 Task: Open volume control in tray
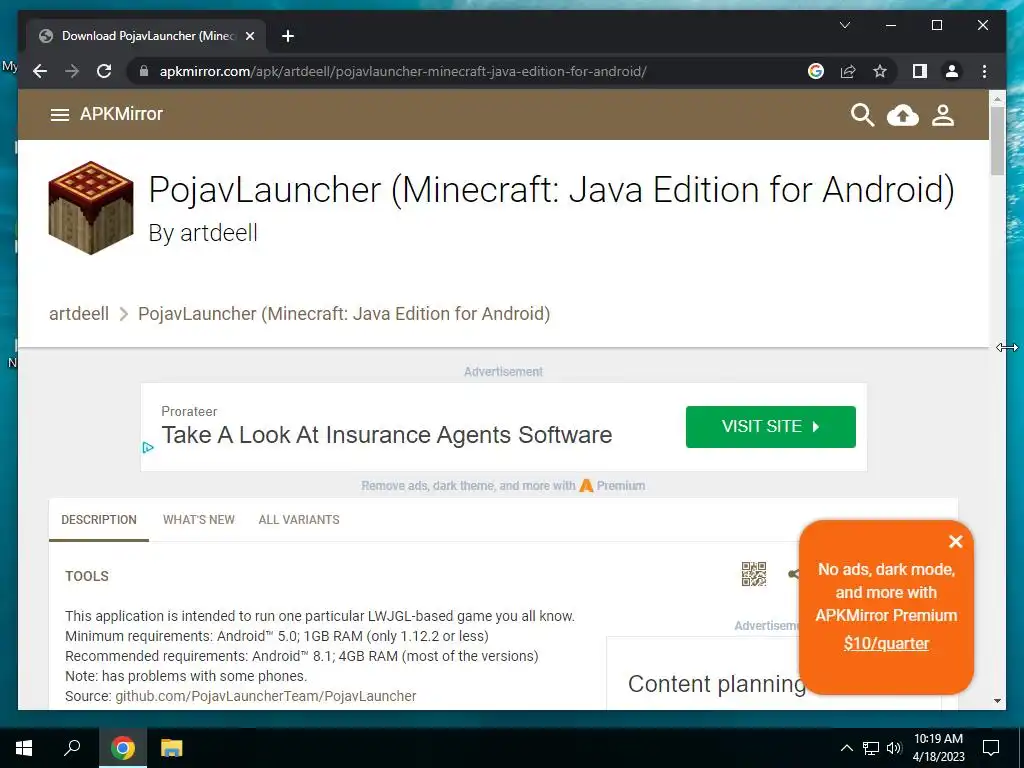pyautogui.click(x=894, y=748)
